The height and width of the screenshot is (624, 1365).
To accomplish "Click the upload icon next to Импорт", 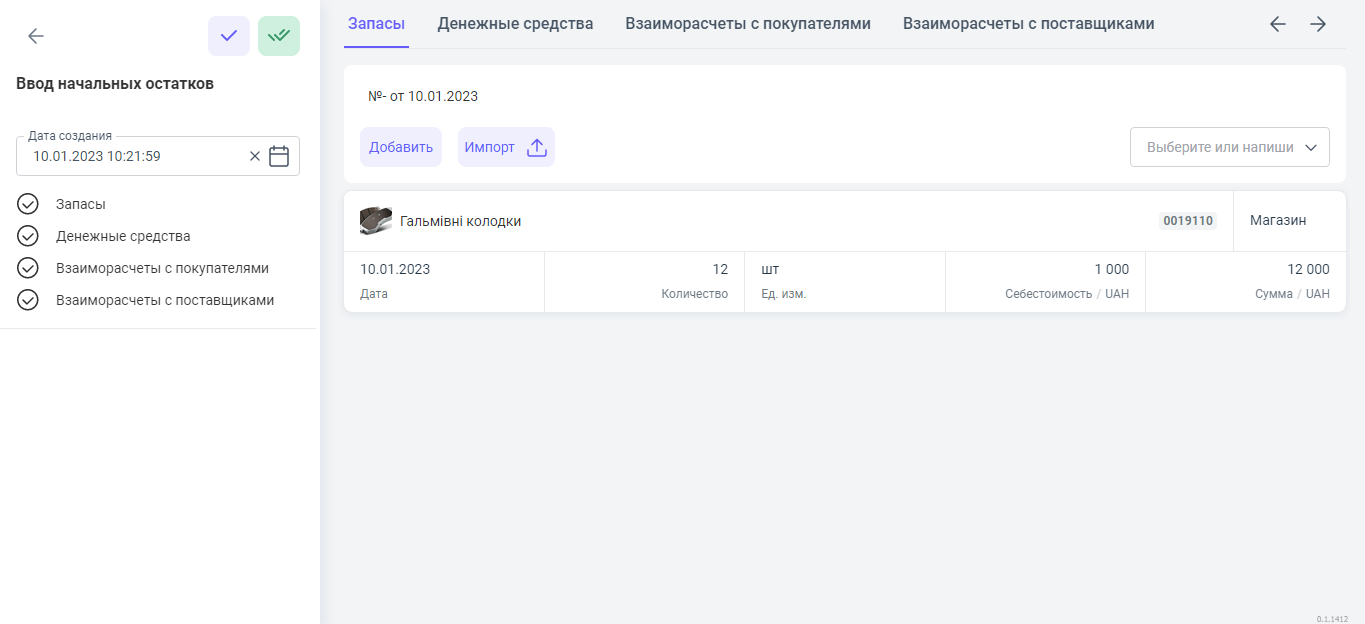I will (x=537, y=148).
